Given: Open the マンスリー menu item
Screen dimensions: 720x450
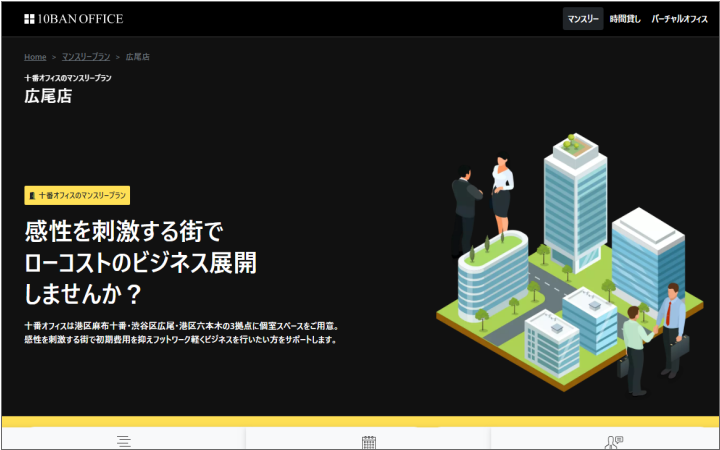Looking at the screenshot, I should [583, 19].
